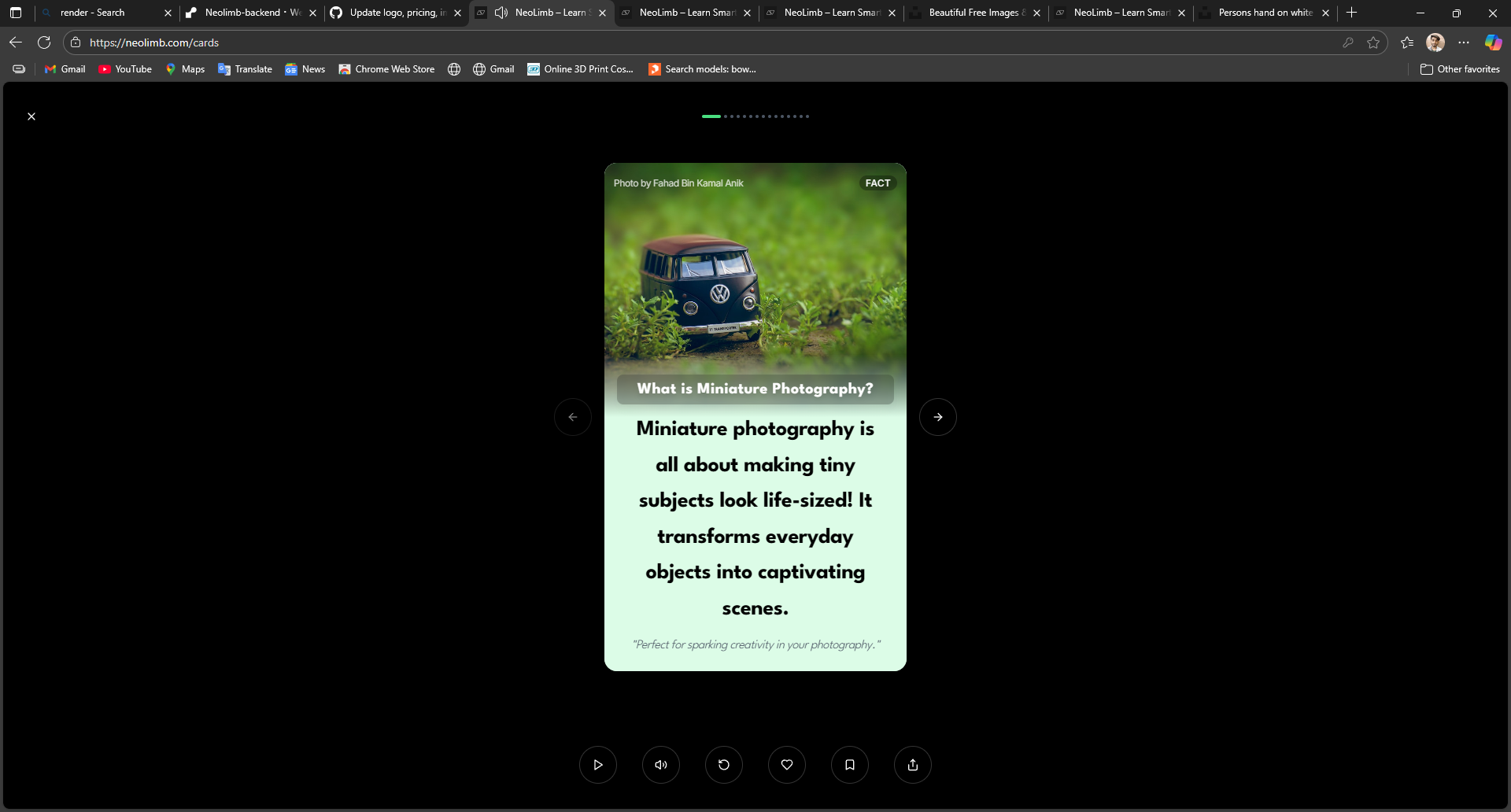Mute the card narration audio
Screen dimensions: 1511x812
(x=661, y=765)
